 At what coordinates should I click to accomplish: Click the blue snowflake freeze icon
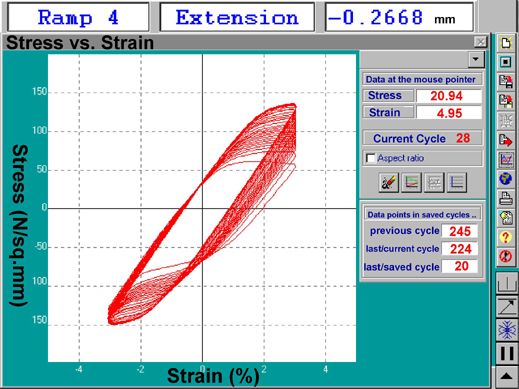[507, 330]
